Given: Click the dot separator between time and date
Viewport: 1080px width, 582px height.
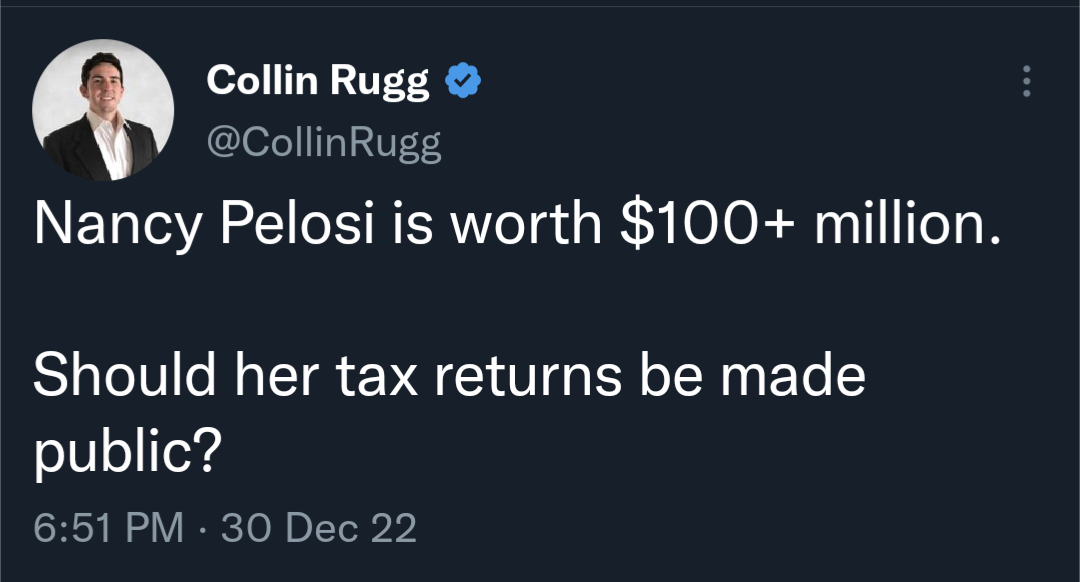Looking at the screenshot, I should point(202,527).
